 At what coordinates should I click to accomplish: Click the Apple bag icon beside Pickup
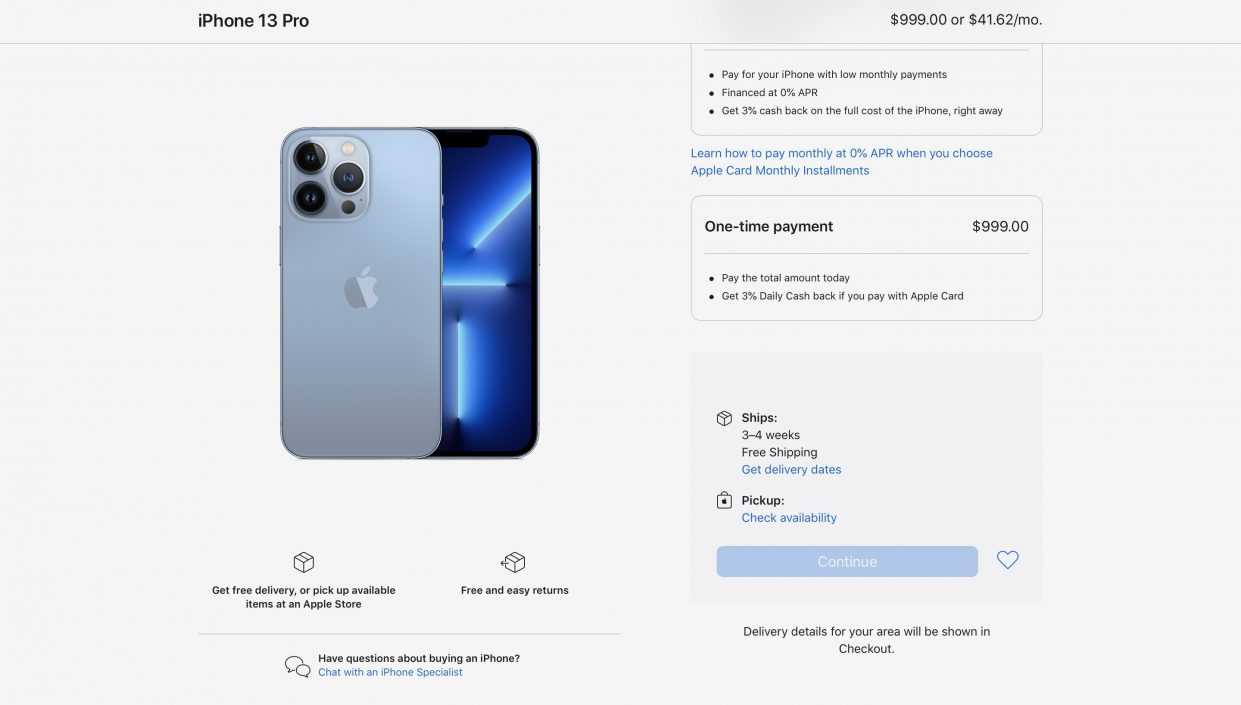pyautogui.click(x=724, y=500)
